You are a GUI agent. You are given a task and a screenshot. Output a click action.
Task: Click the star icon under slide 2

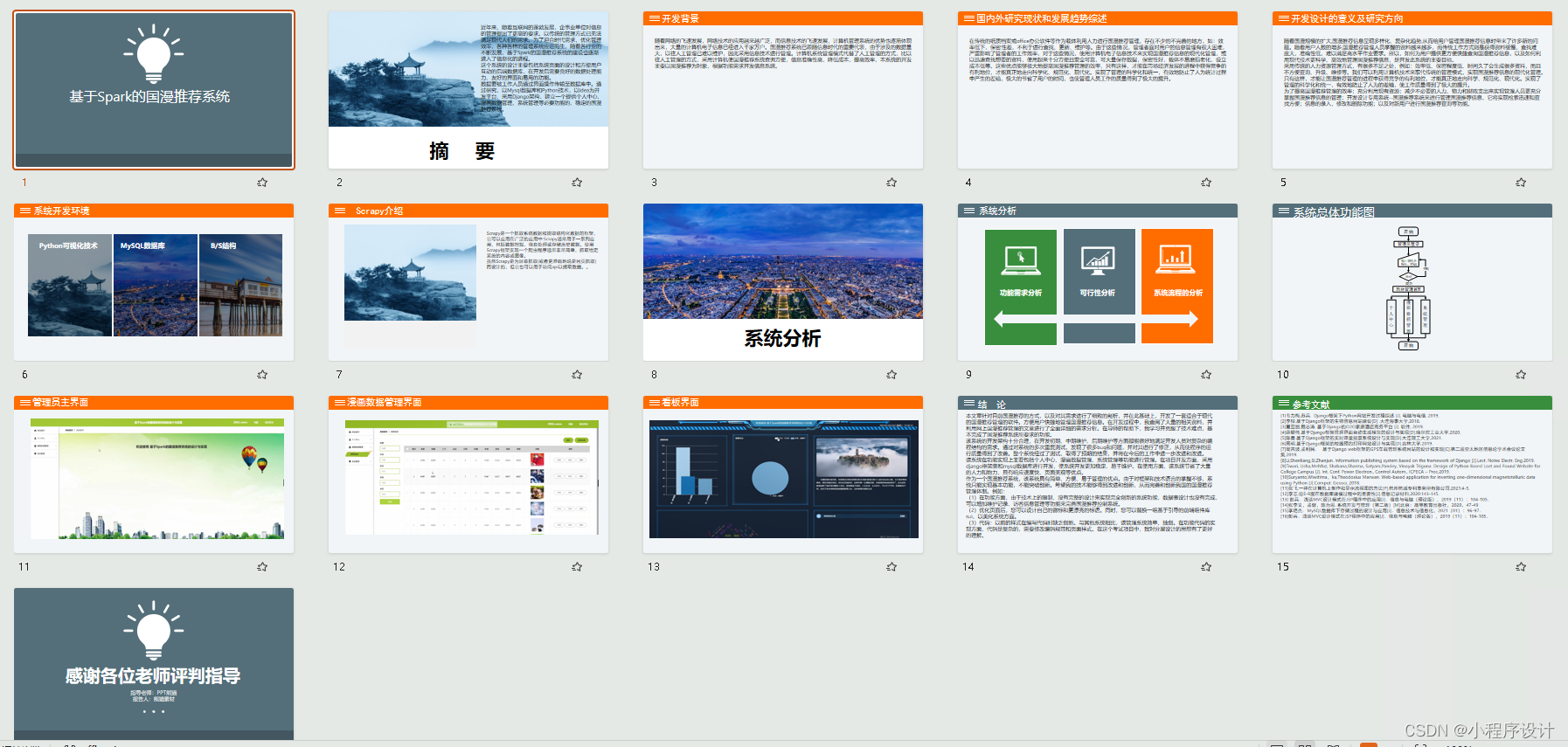577,183
